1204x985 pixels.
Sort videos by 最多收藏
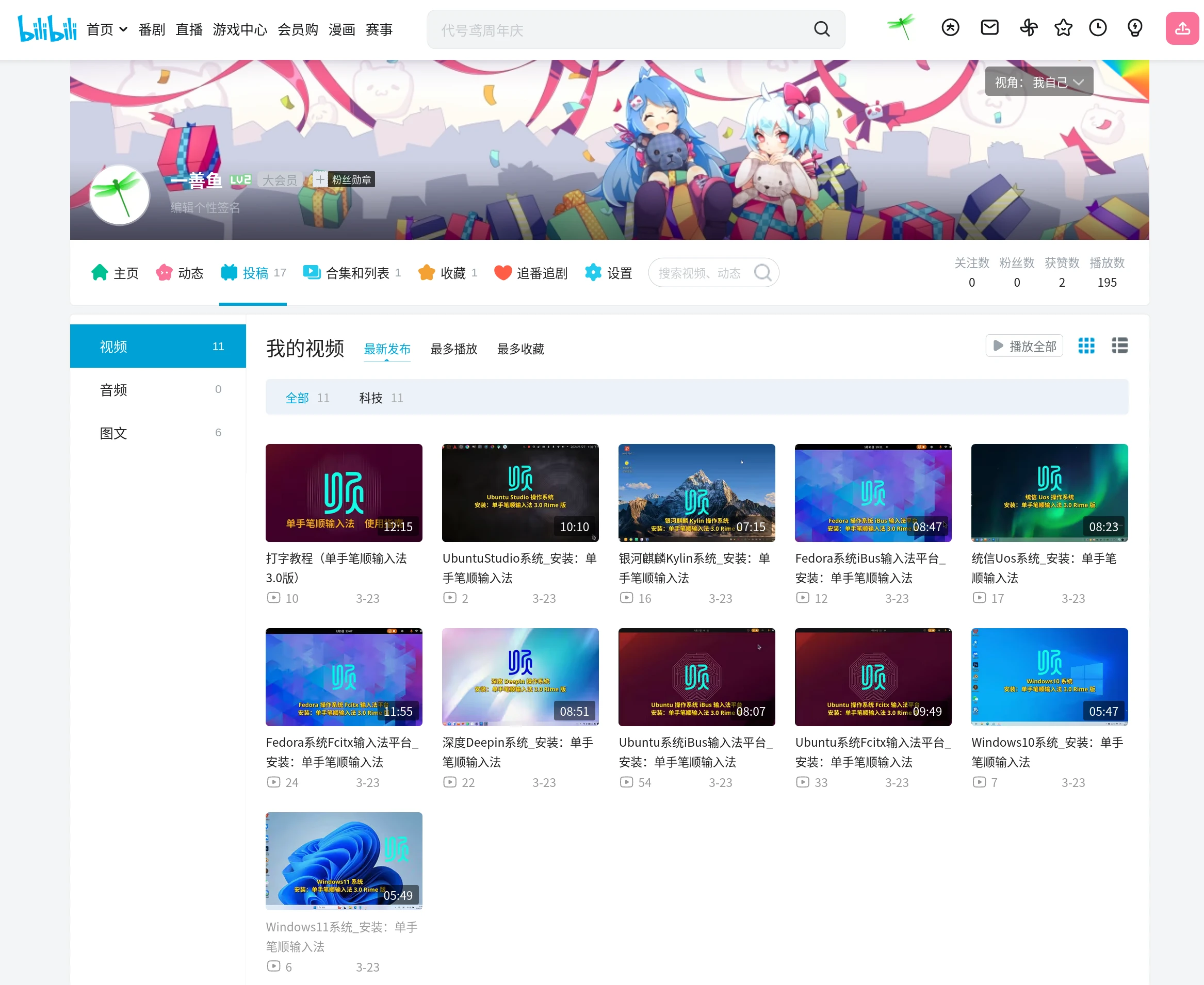[x=520, y=349]
